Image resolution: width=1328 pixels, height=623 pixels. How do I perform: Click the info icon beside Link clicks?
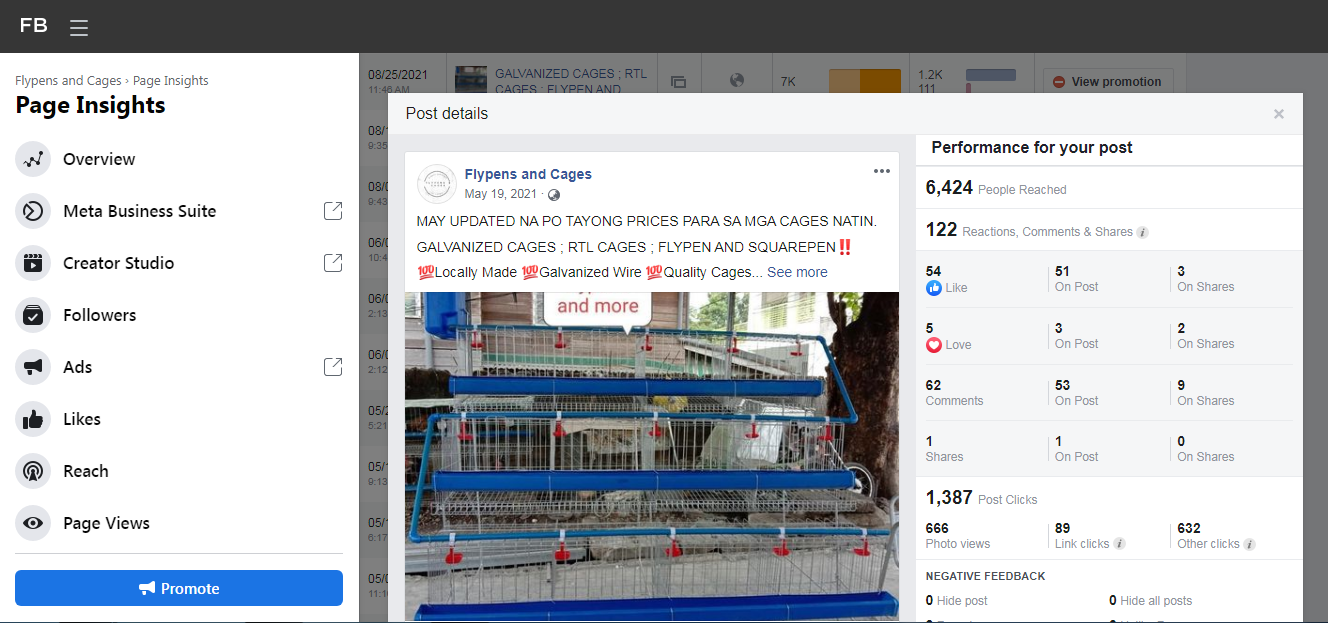(1119, 544)
